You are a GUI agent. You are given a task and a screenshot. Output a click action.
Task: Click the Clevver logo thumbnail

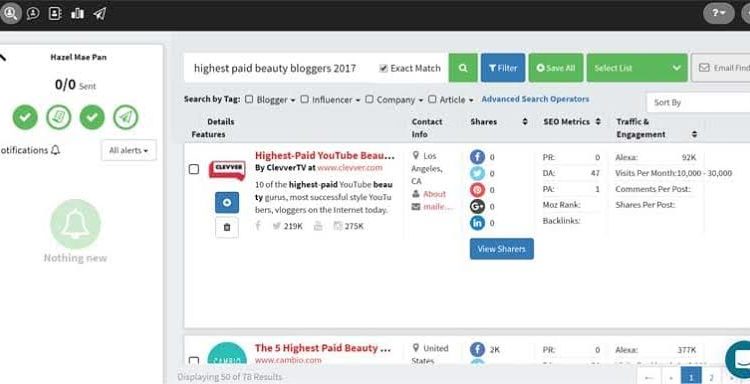[x=227, y=171]
